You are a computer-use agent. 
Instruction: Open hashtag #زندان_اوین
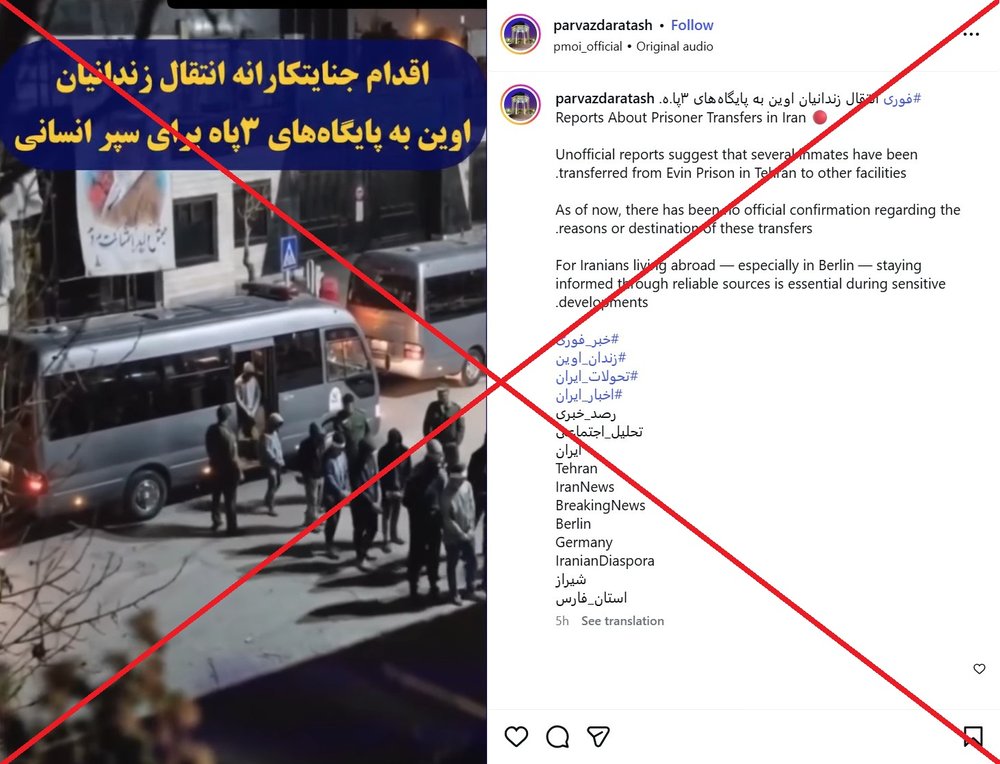[x=591, y=358]
